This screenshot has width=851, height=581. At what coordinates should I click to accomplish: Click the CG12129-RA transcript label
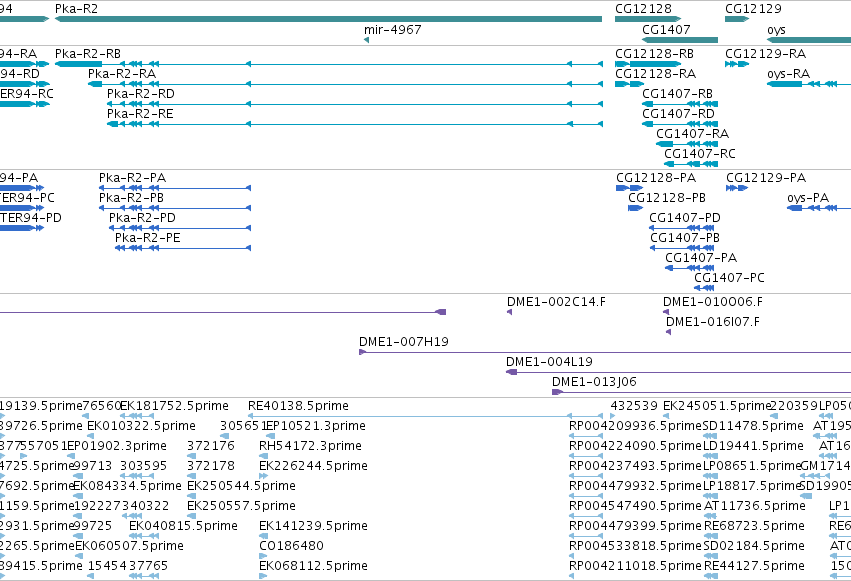click(x=765, y=54)
